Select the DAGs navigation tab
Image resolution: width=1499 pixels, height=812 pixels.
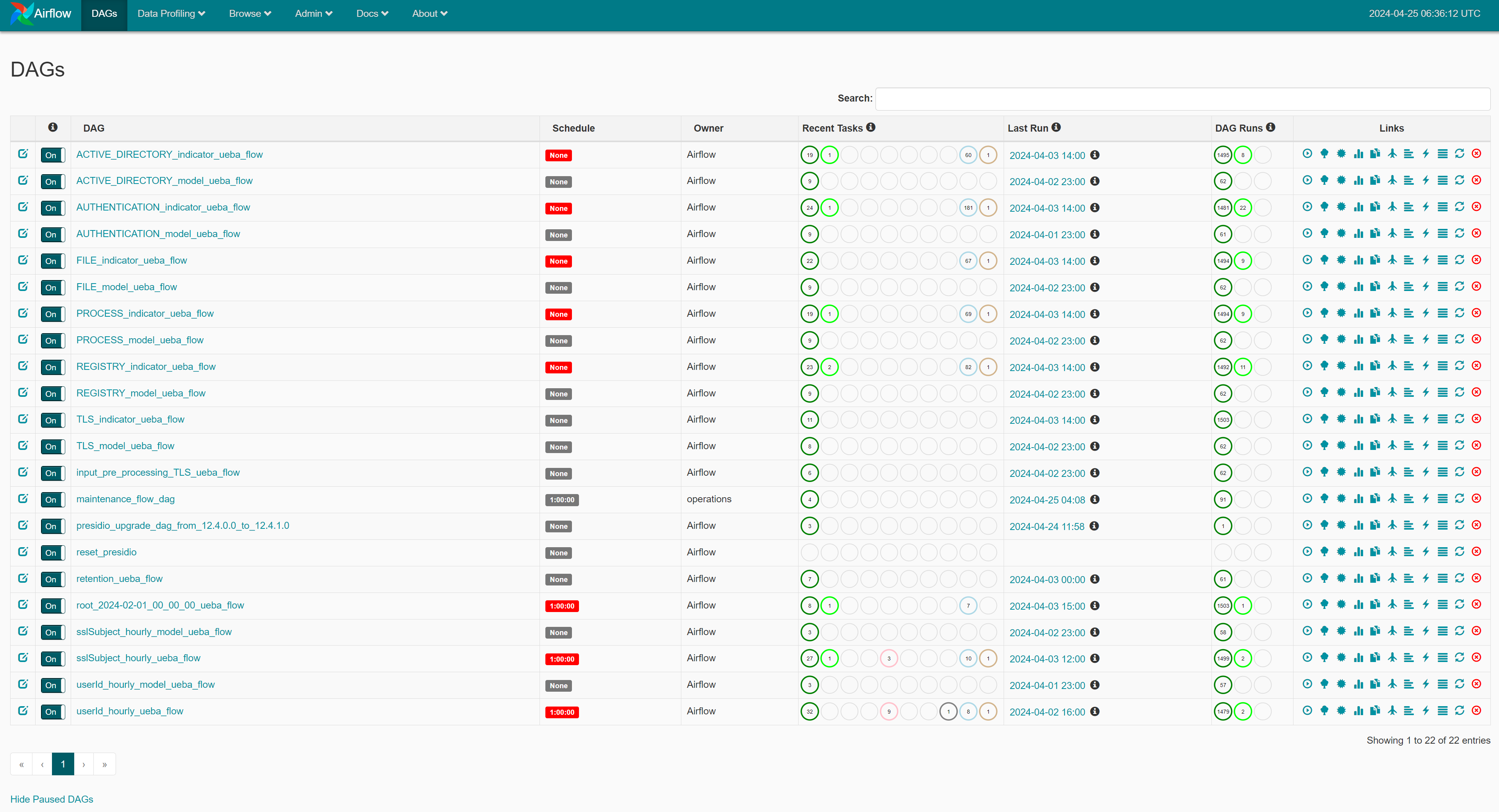[x=104, y=13]
